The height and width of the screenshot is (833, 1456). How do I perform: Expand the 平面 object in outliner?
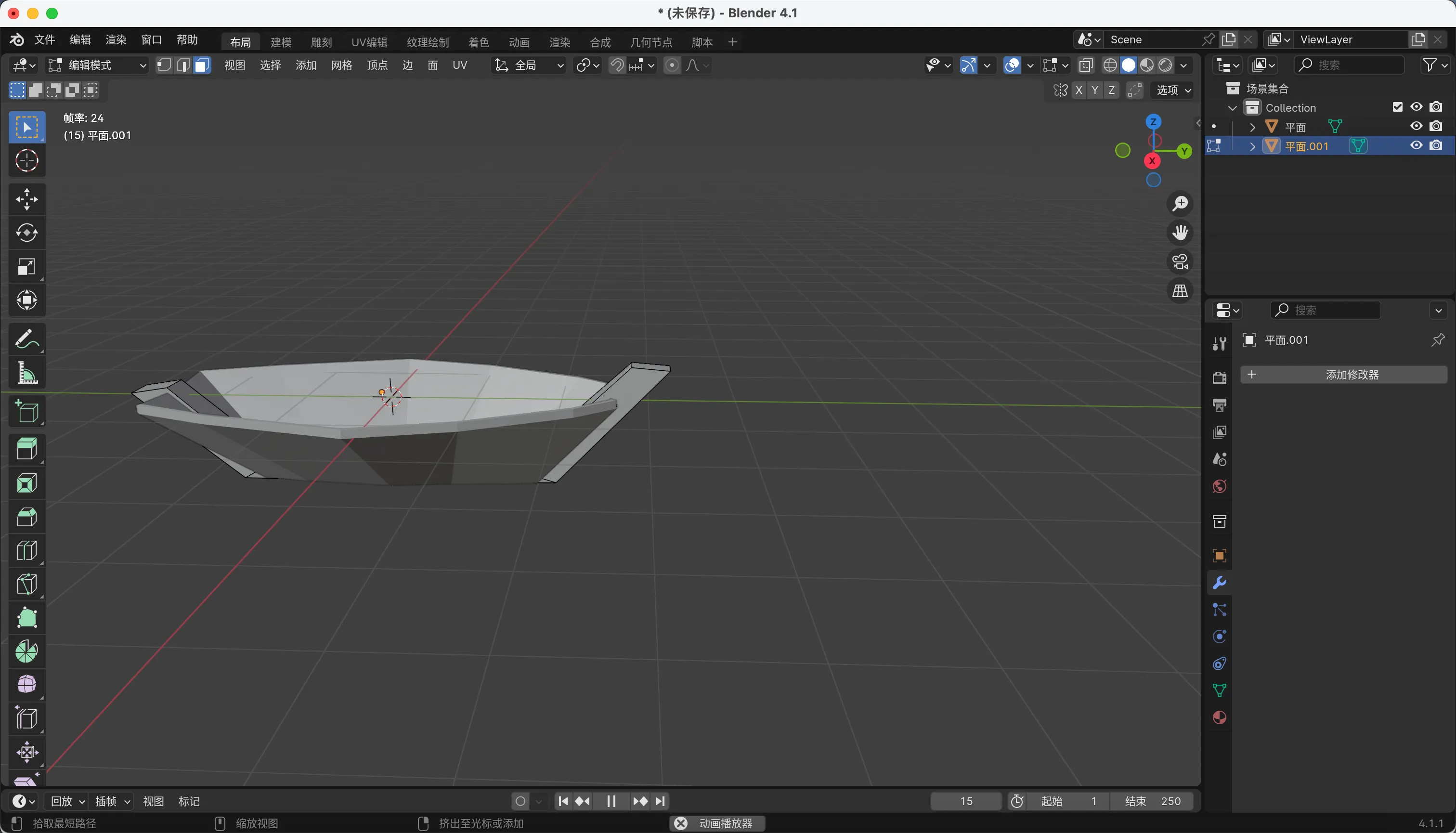(x=1252, y=127)
